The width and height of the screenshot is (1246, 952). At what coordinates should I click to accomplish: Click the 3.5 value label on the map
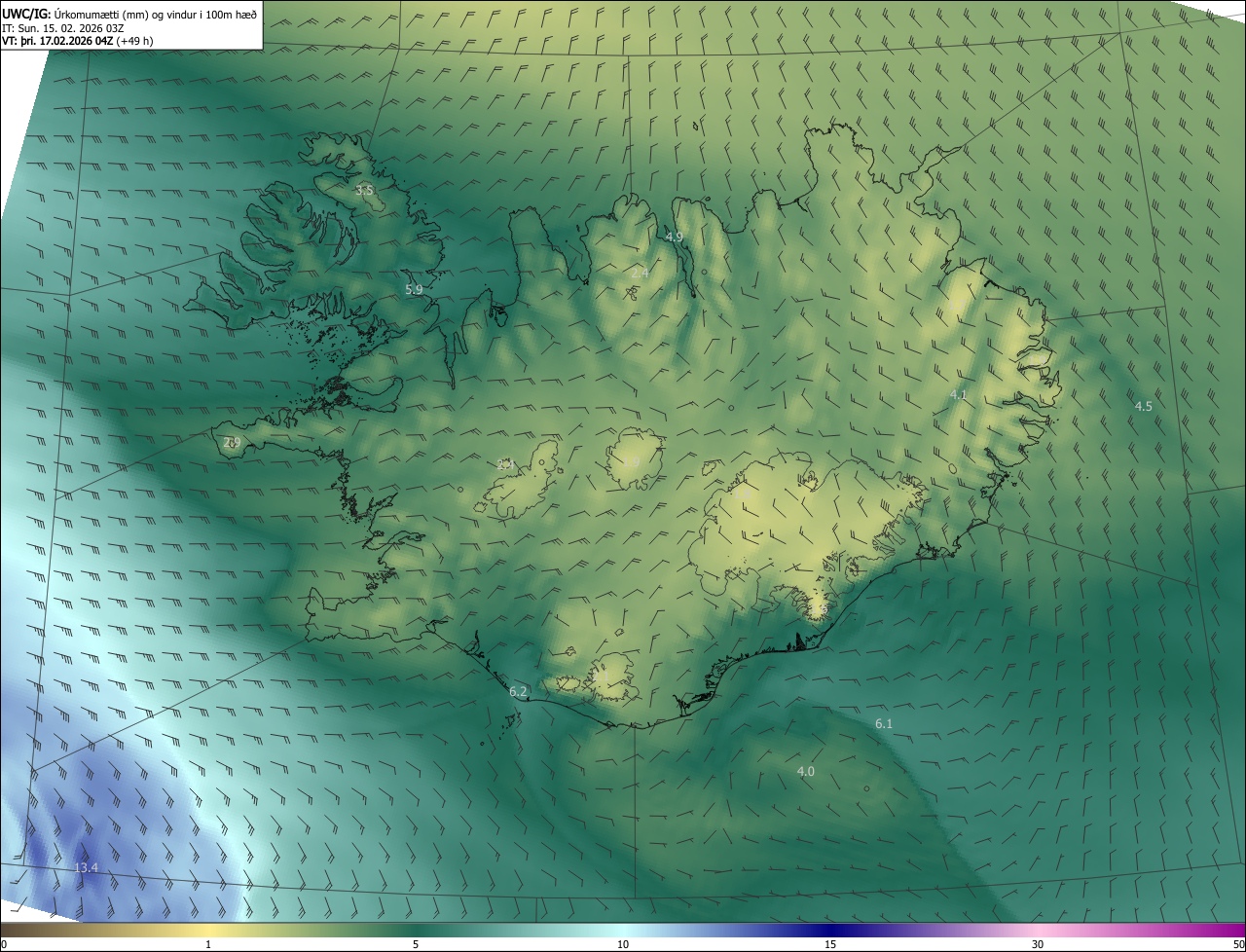[x=364, y=190]
